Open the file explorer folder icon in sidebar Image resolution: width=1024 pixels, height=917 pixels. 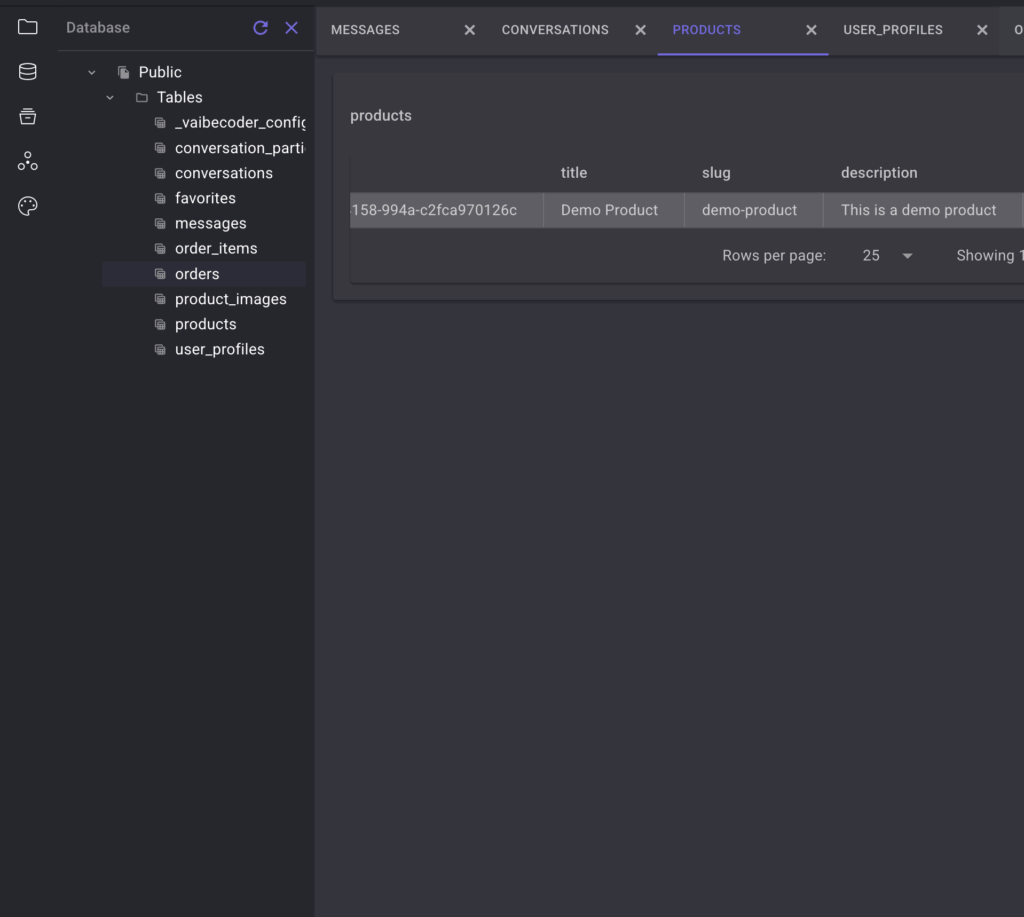(28, 27)
